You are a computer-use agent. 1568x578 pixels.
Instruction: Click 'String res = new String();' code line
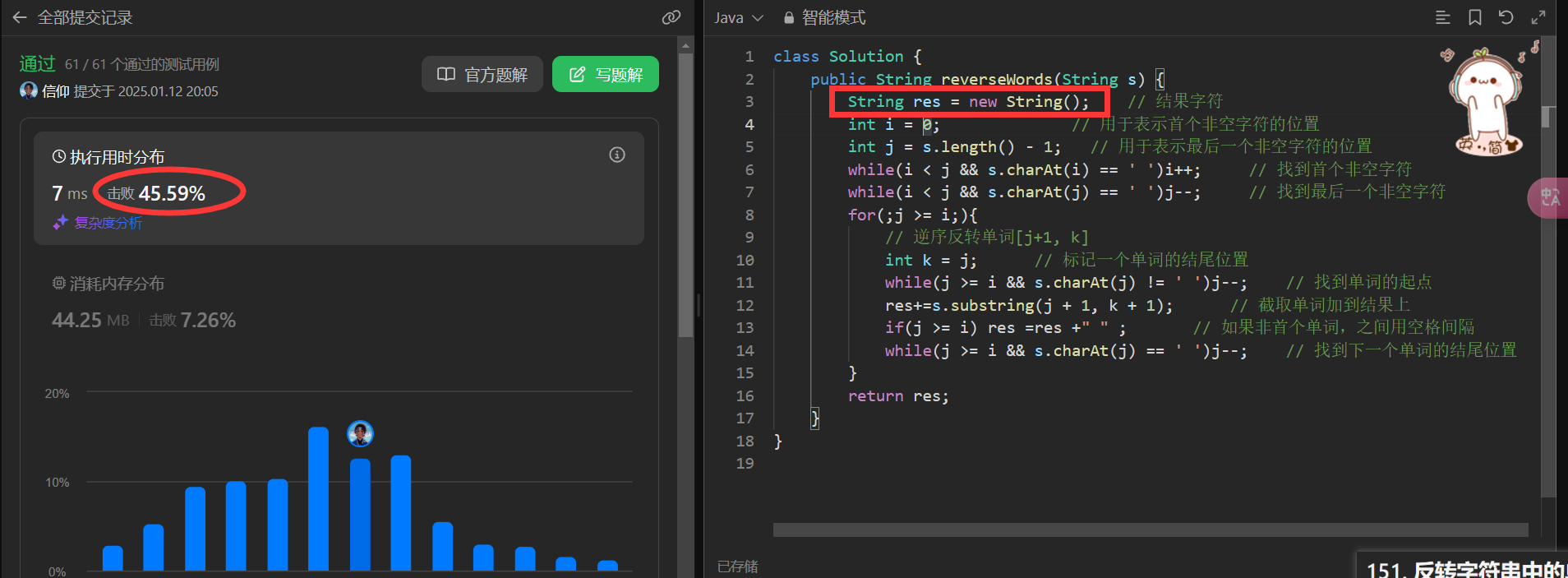pos(968,101)
